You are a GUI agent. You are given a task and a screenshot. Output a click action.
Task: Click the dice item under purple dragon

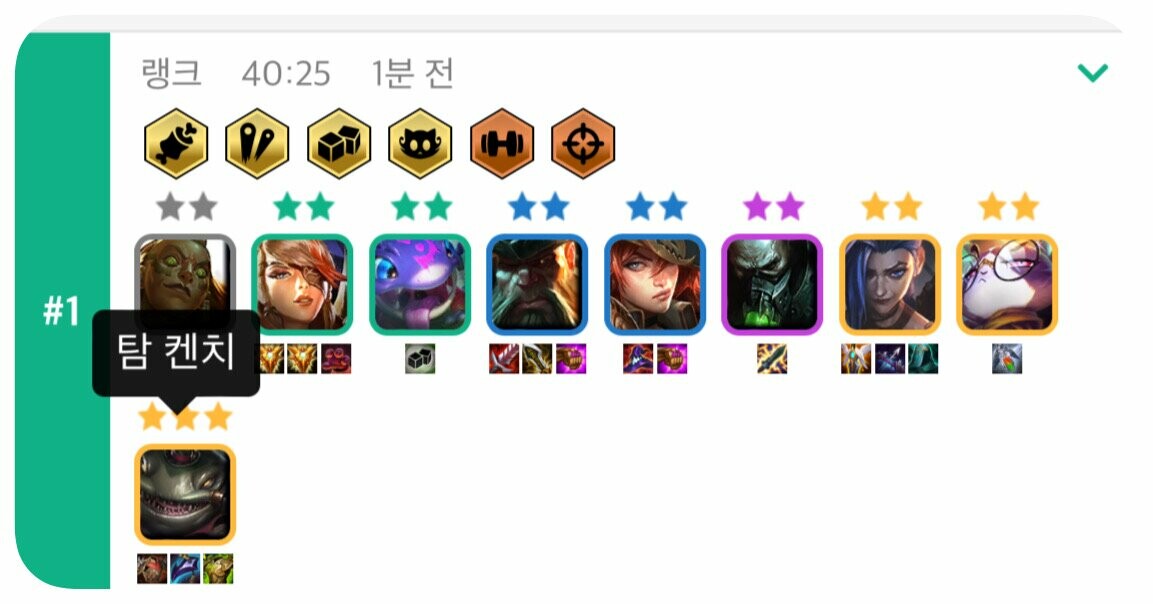click(420, 359)
